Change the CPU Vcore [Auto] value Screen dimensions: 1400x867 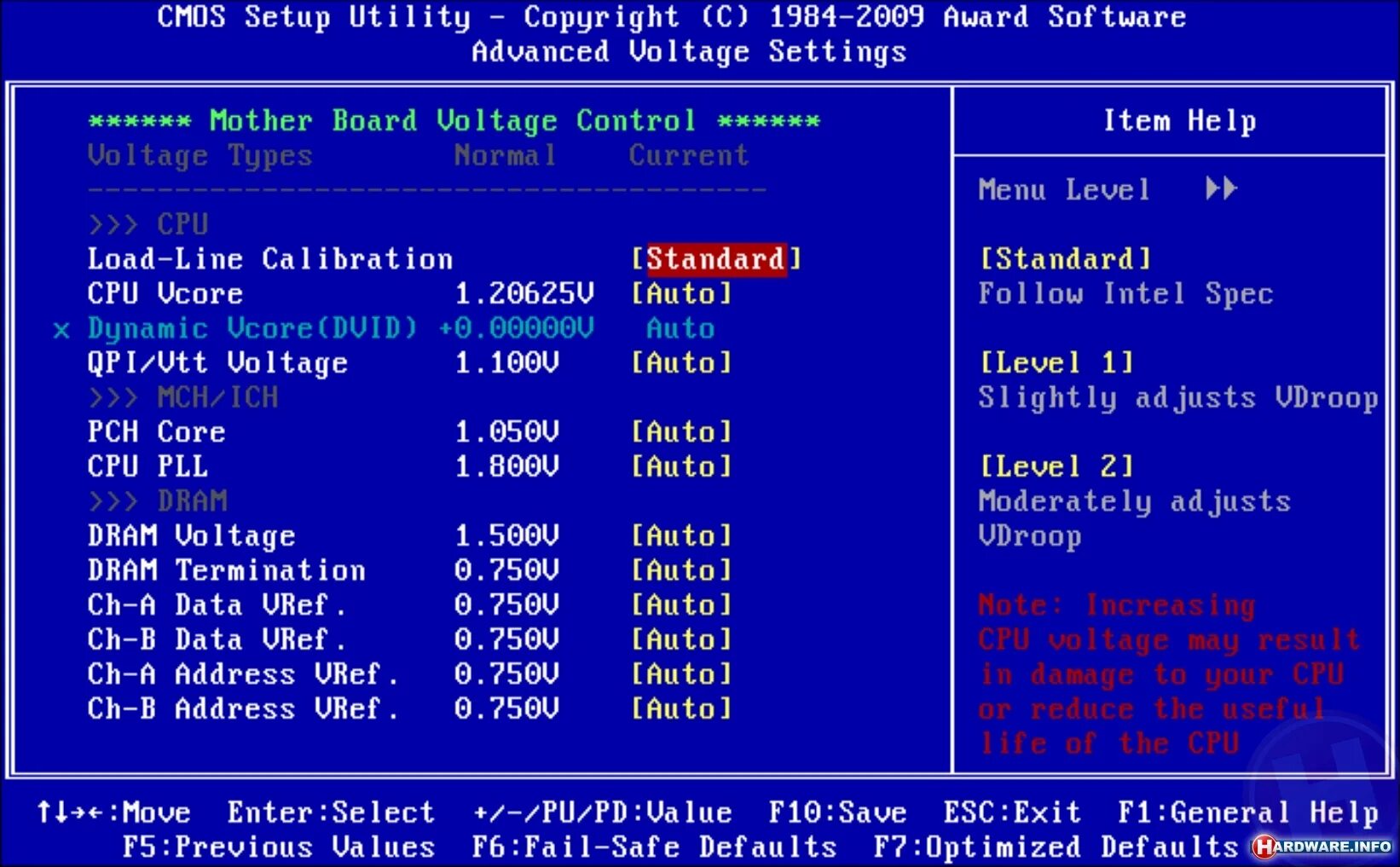(681, 294)
